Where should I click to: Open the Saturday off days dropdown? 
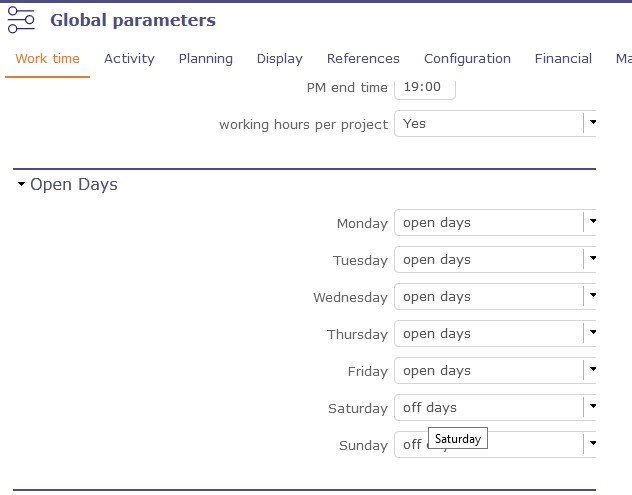[x=591, y=408]
